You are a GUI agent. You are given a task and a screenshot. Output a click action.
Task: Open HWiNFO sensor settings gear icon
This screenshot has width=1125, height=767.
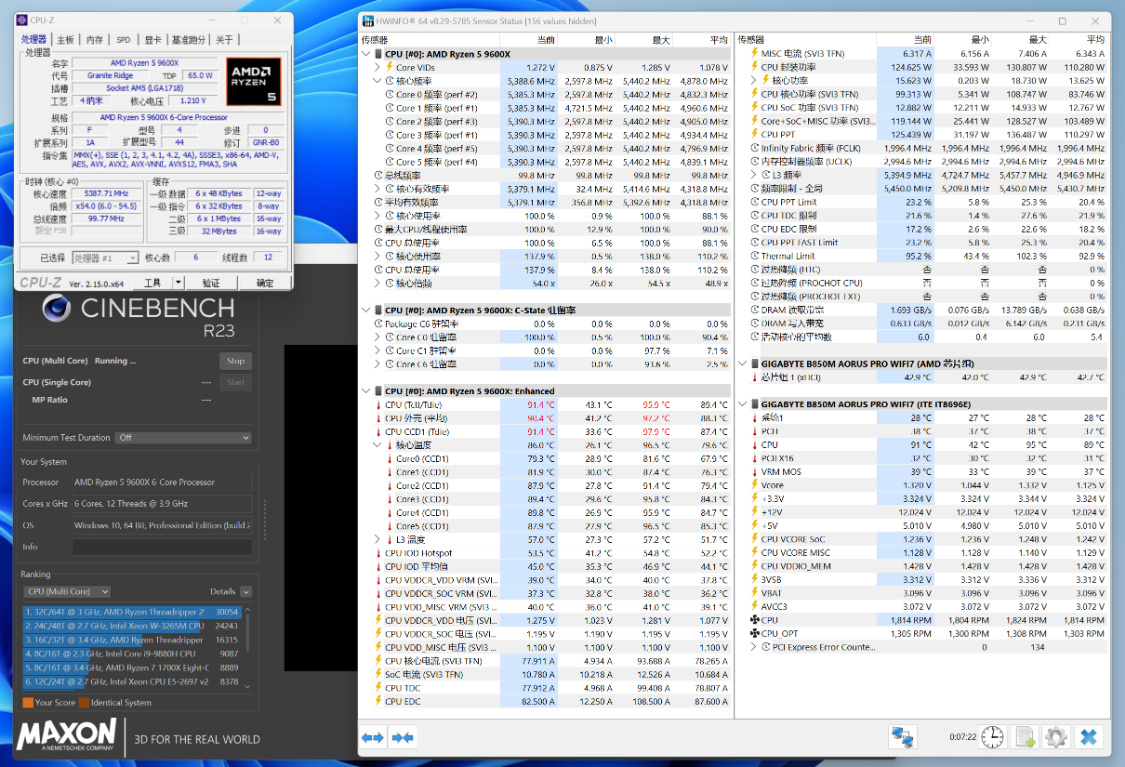tap(1056, 737)
